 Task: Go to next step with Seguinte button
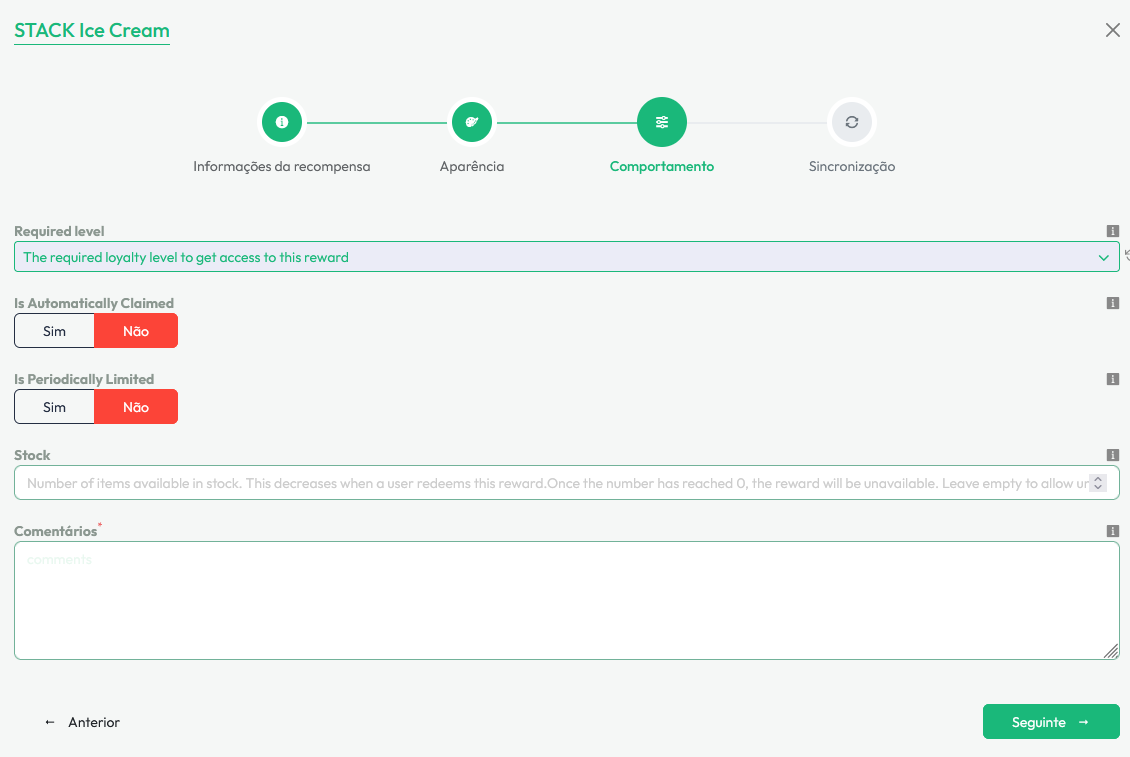1050,722
